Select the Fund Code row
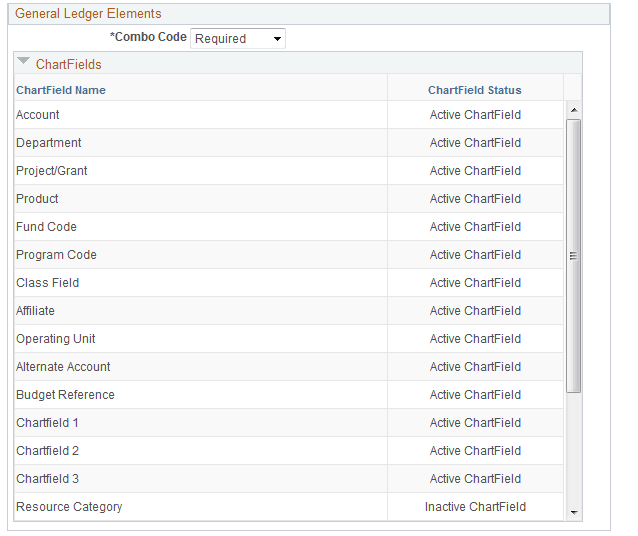Screen dimensions: 638x536 coord(289,227)
